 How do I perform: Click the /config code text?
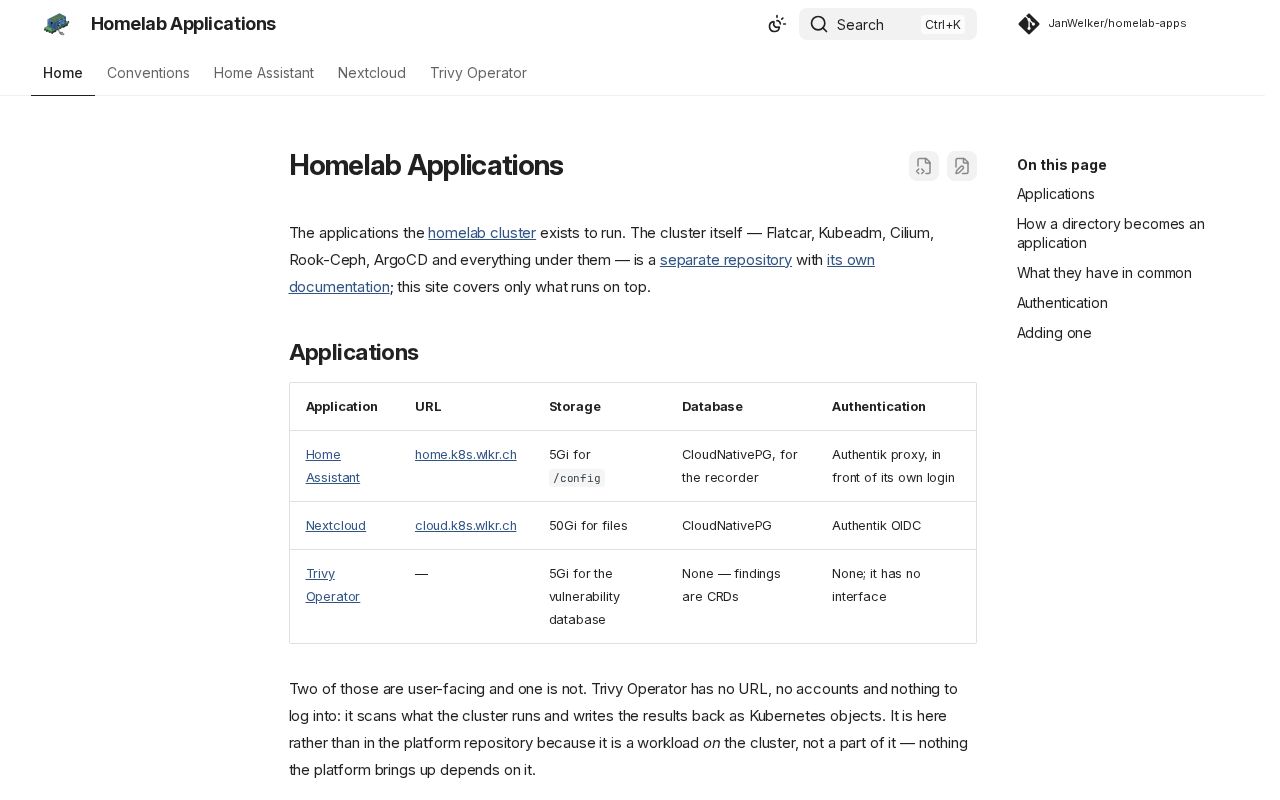coord(577,478)
